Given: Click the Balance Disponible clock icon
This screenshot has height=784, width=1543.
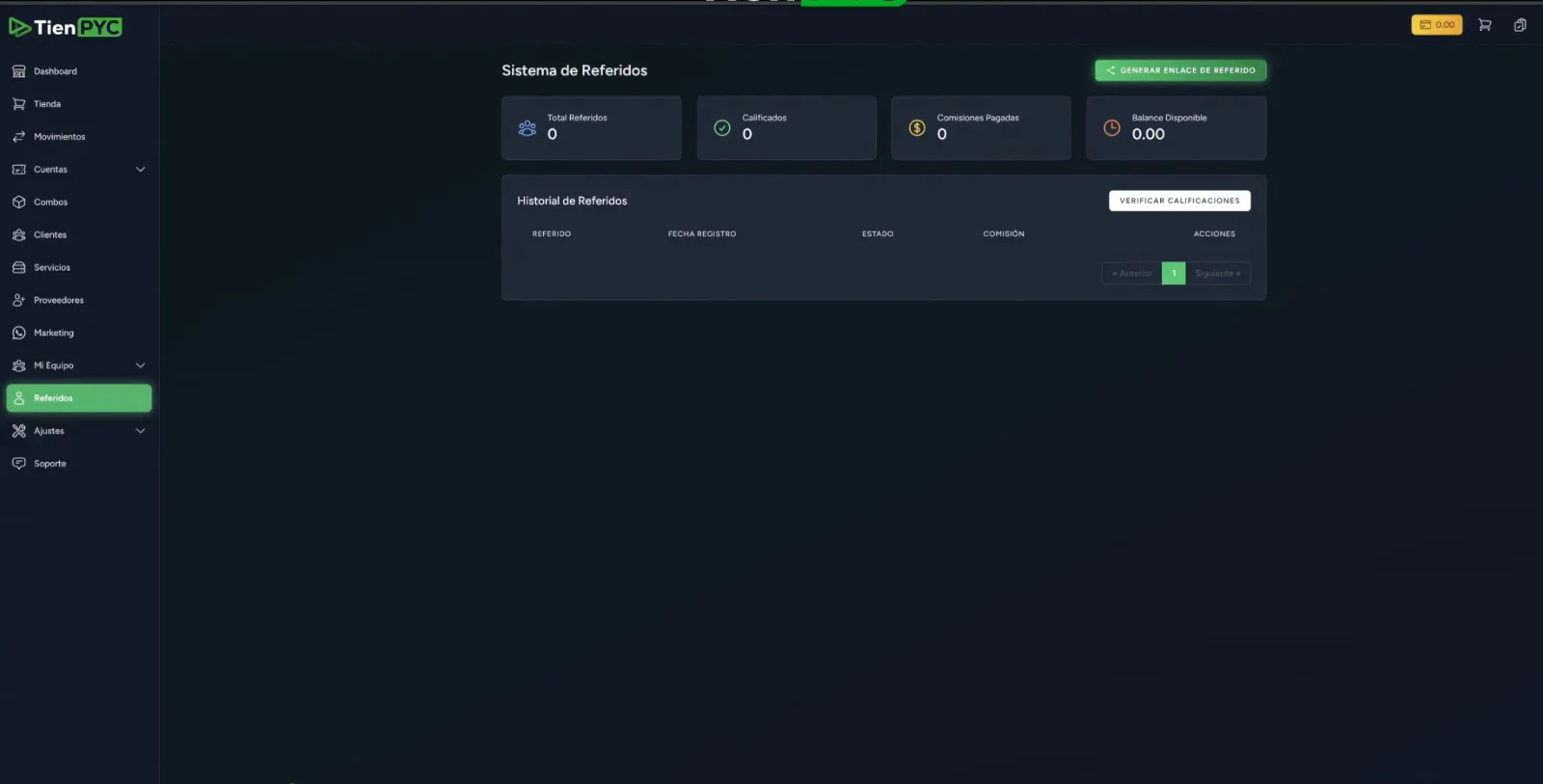Looking at the screenshot, I should point(1112,128).
